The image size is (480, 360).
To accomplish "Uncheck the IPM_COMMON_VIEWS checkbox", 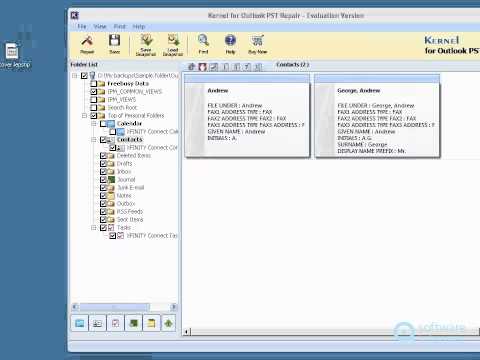I will pyautogui.click(x=94, y=92).
